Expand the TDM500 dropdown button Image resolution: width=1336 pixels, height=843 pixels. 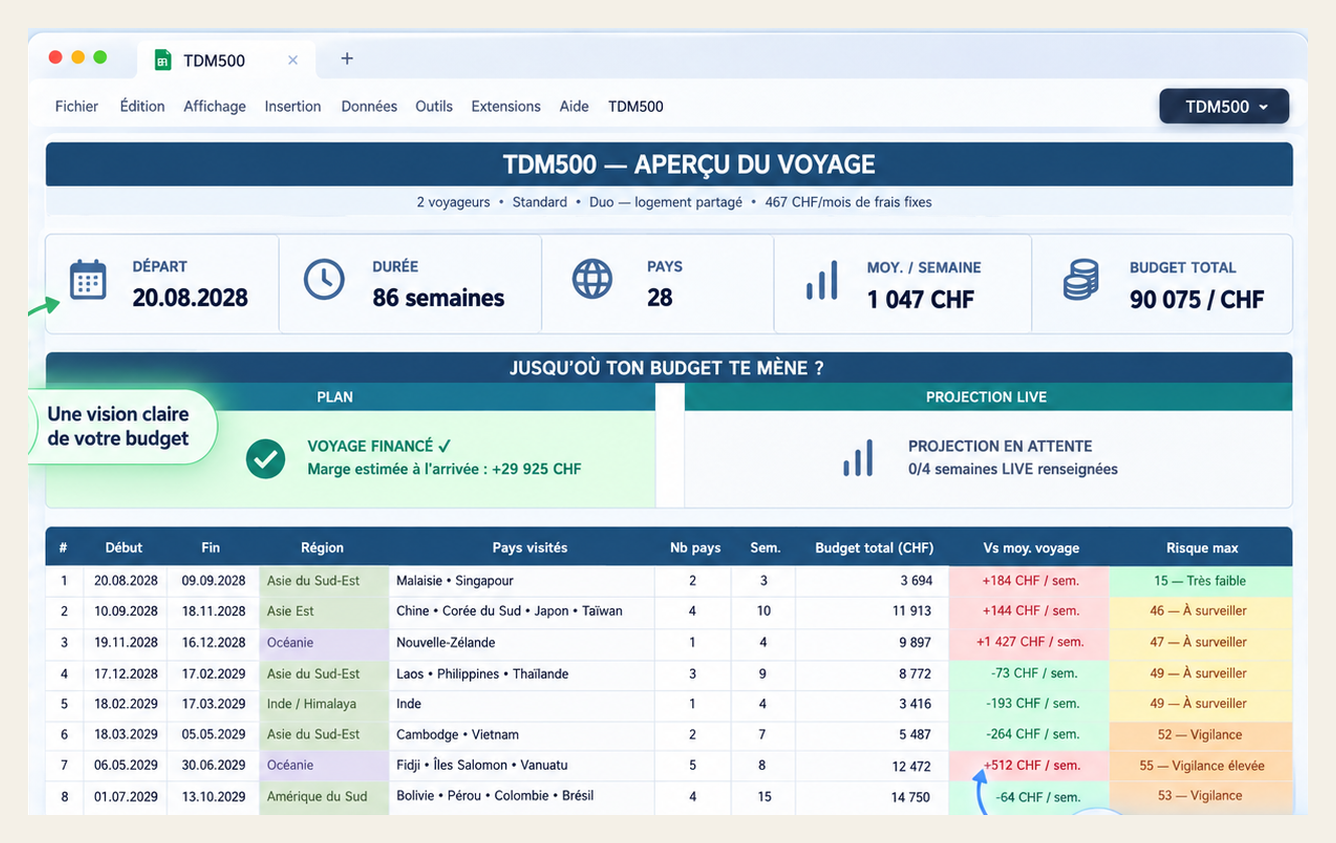click(x=1224, y=107)
